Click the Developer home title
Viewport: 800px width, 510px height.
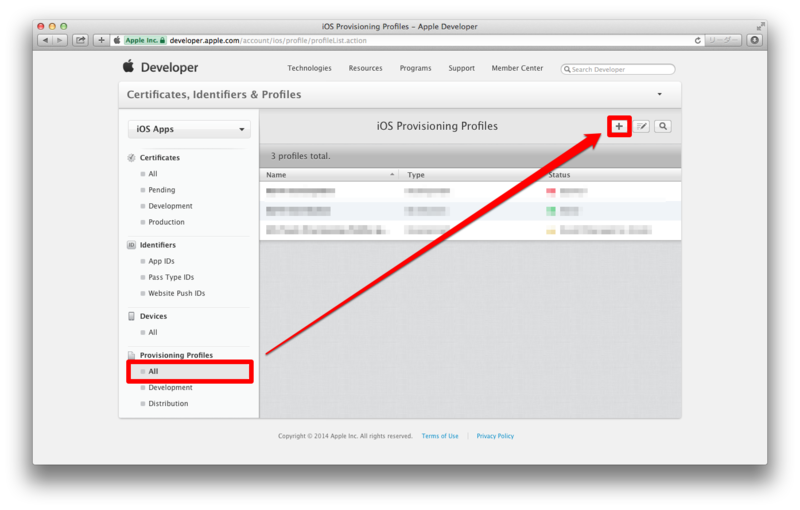(169, 67)
